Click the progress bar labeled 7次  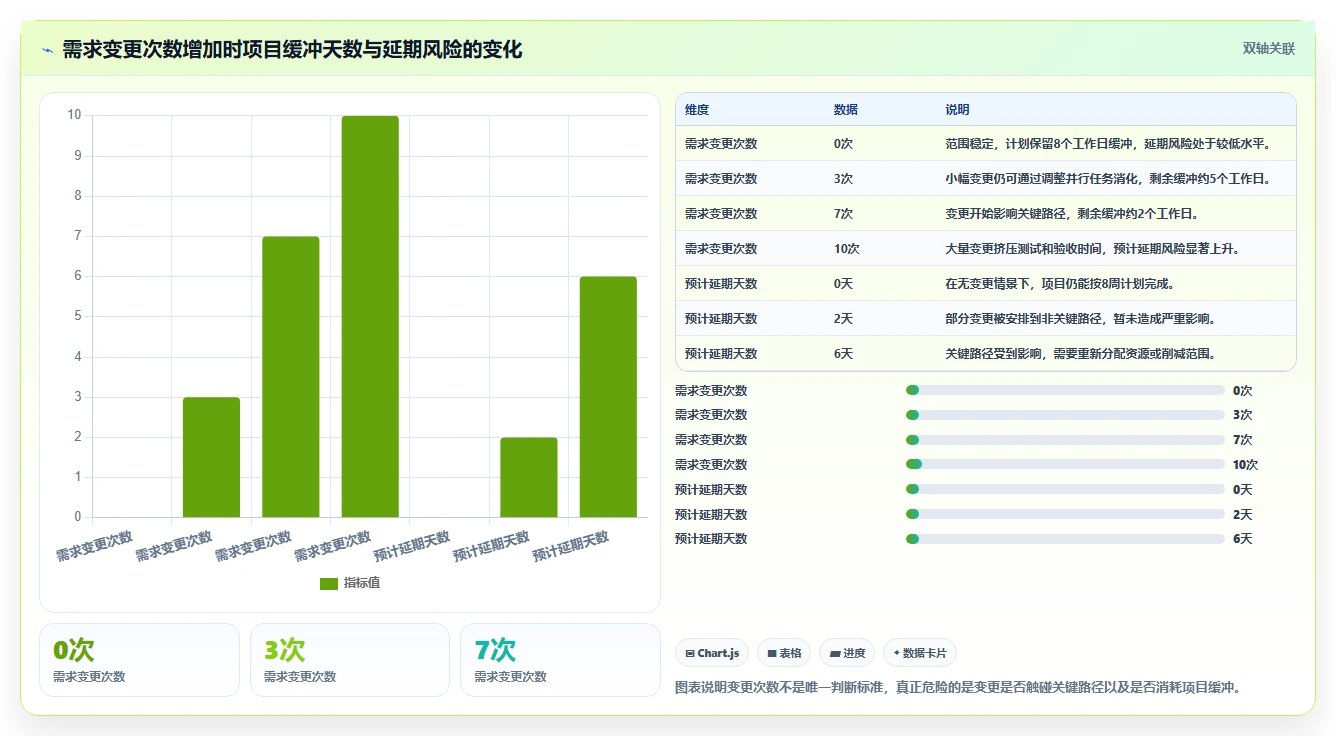pyautogui.click(x=1065, y=440)
